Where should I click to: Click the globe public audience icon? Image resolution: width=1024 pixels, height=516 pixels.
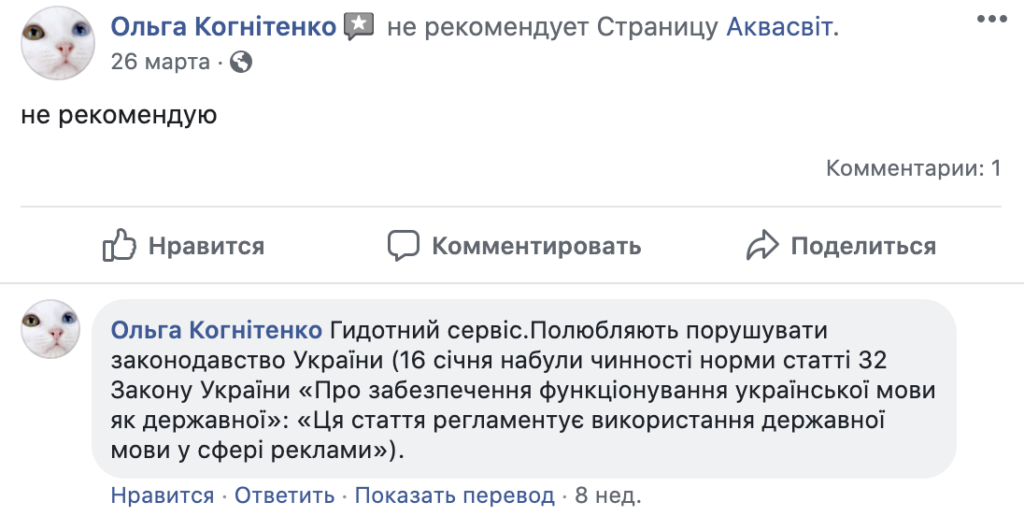tap(241, 62)
